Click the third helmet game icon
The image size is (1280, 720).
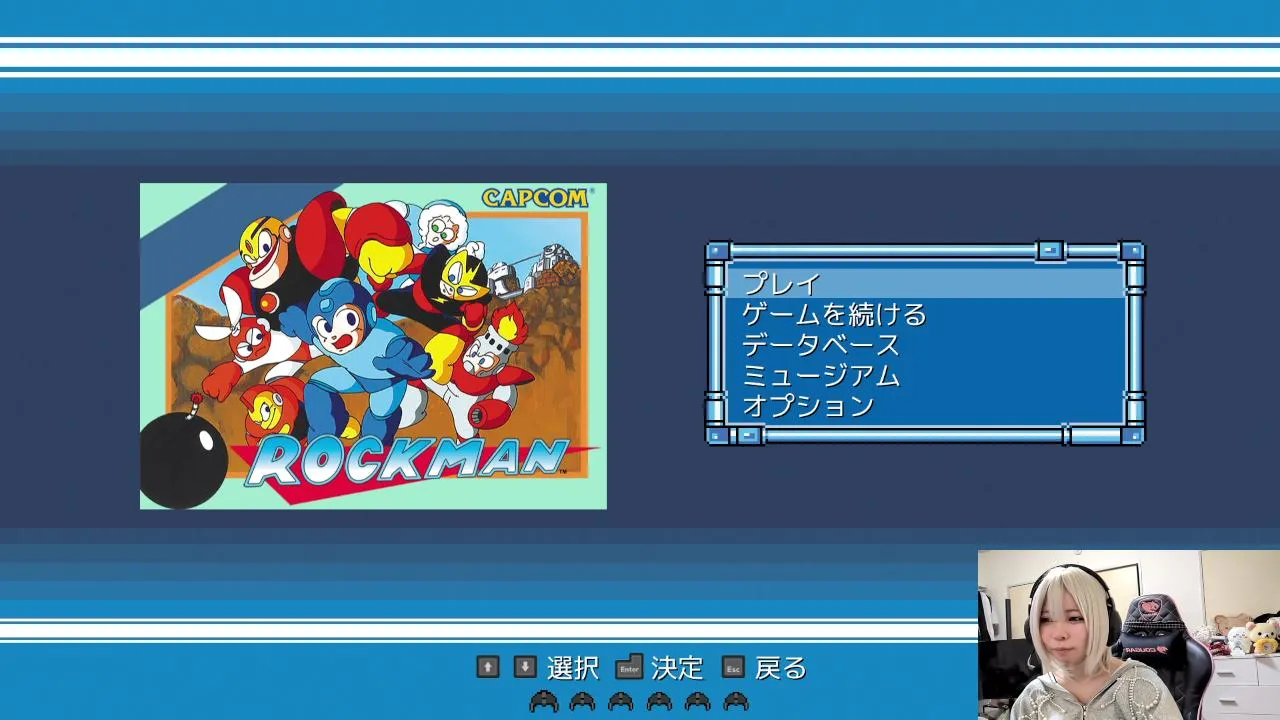[x=621, y=701]
